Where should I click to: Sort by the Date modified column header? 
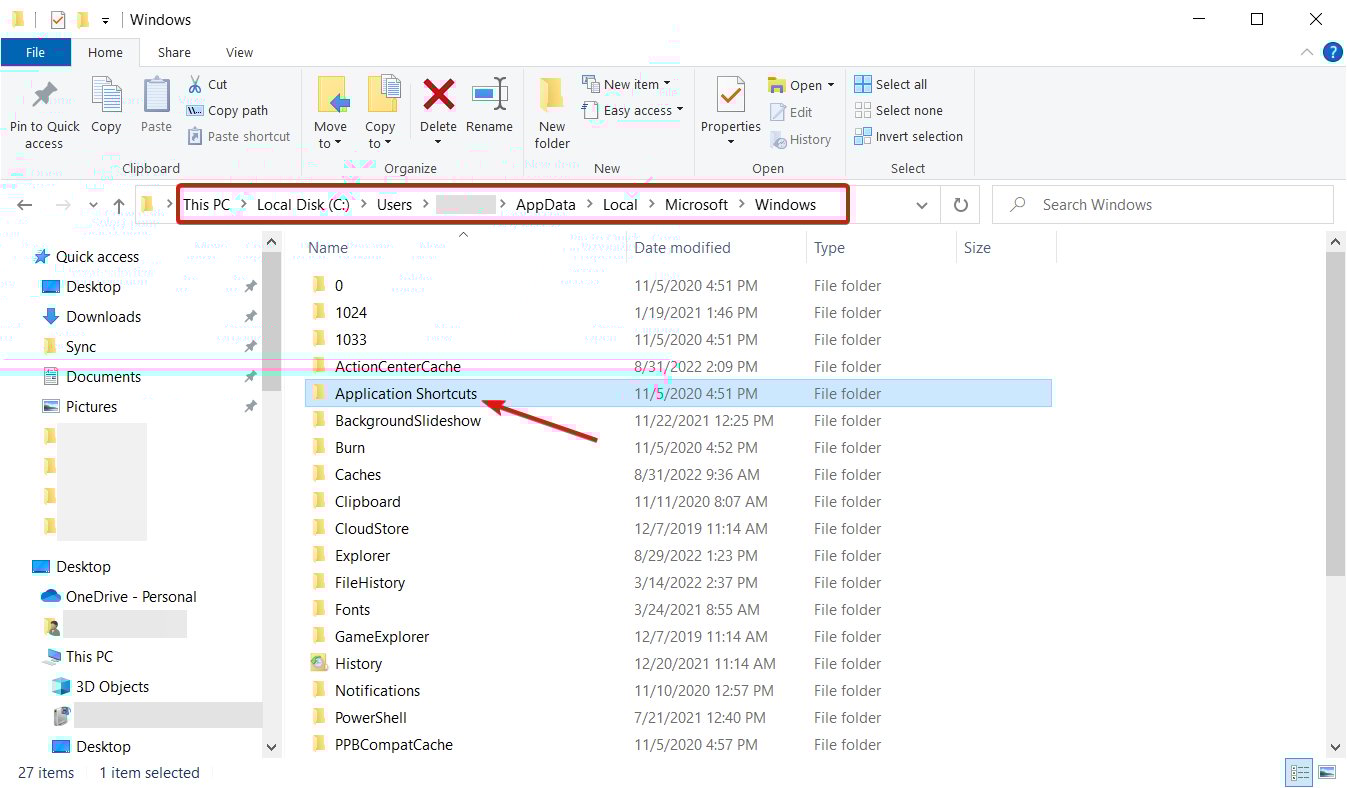[683, 248]
